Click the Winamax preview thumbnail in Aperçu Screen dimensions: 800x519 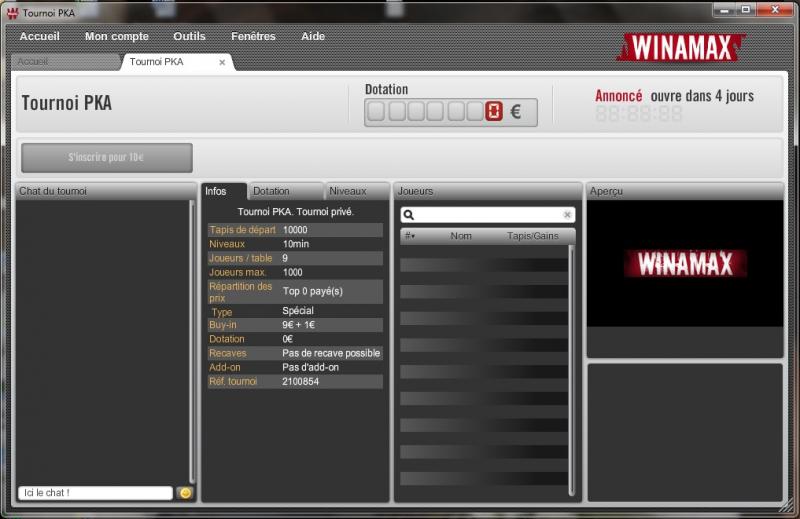(x=685, y=263)
